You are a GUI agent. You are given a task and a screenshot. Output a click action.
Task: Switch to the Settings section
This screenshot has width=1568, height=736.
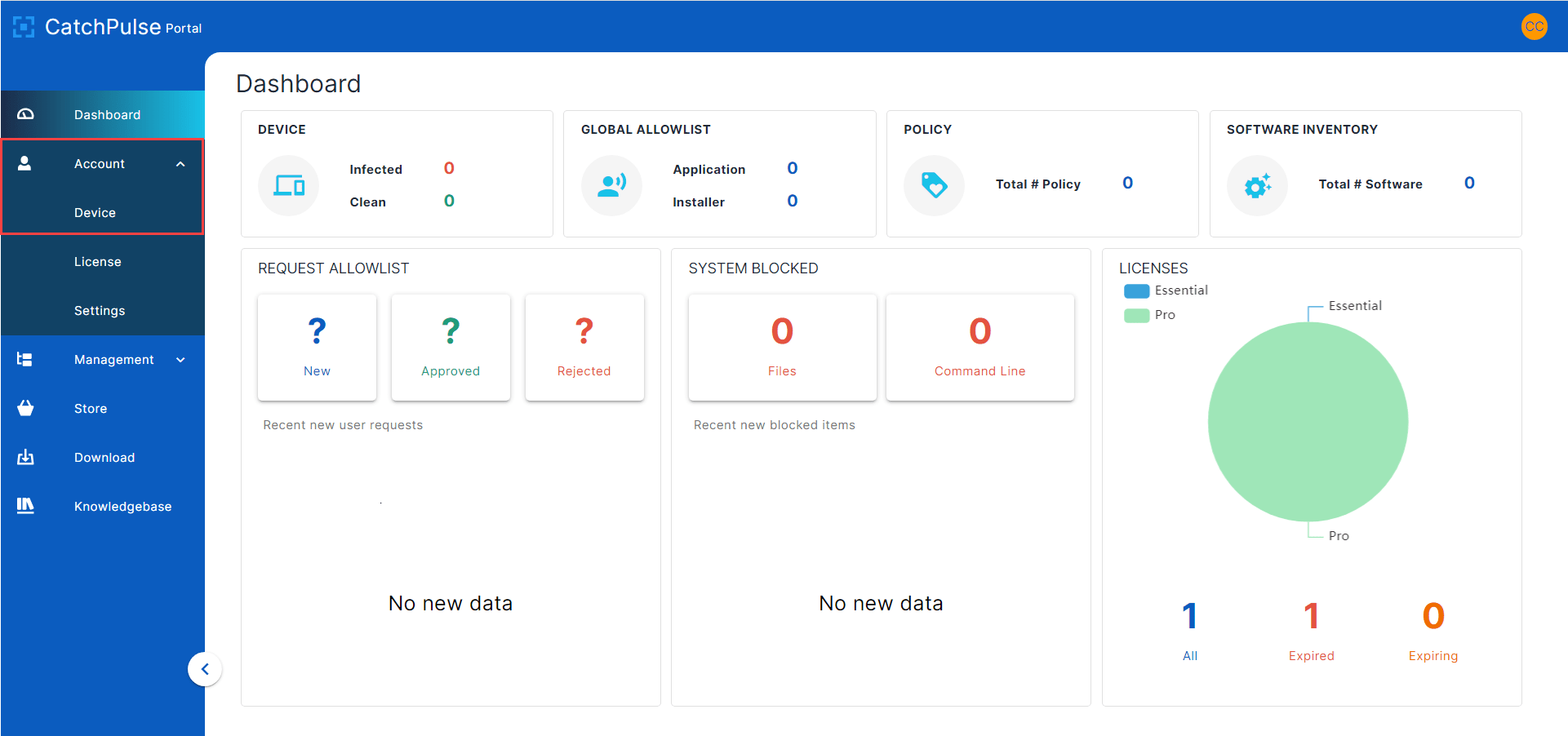(99, 310)
